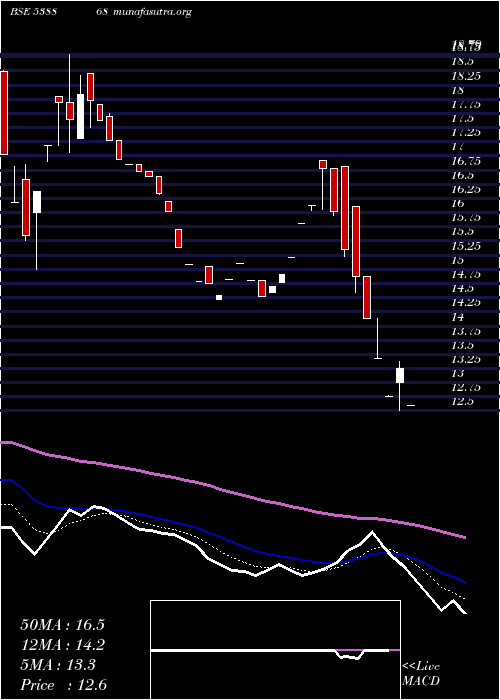The width and height of the screenshot is (500, 700).
Task: Select the 18.5 price axis label
Action: pyautogui.click(x=462, y=62)
